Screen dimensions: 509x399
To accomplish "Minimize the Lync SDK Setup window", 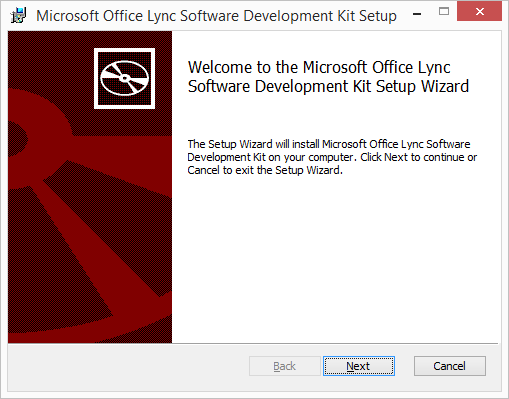I will (x=417, y=13).
